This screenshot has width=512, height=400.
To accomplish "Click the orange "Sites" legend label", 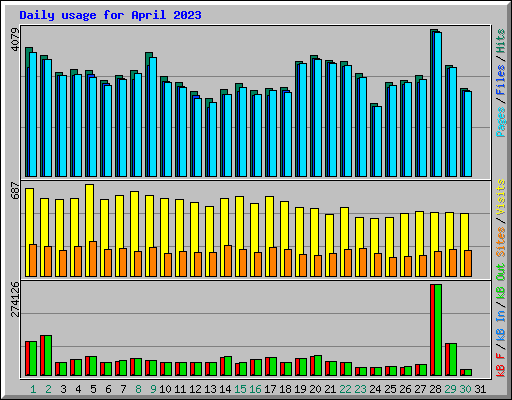I will pos(501,242).
